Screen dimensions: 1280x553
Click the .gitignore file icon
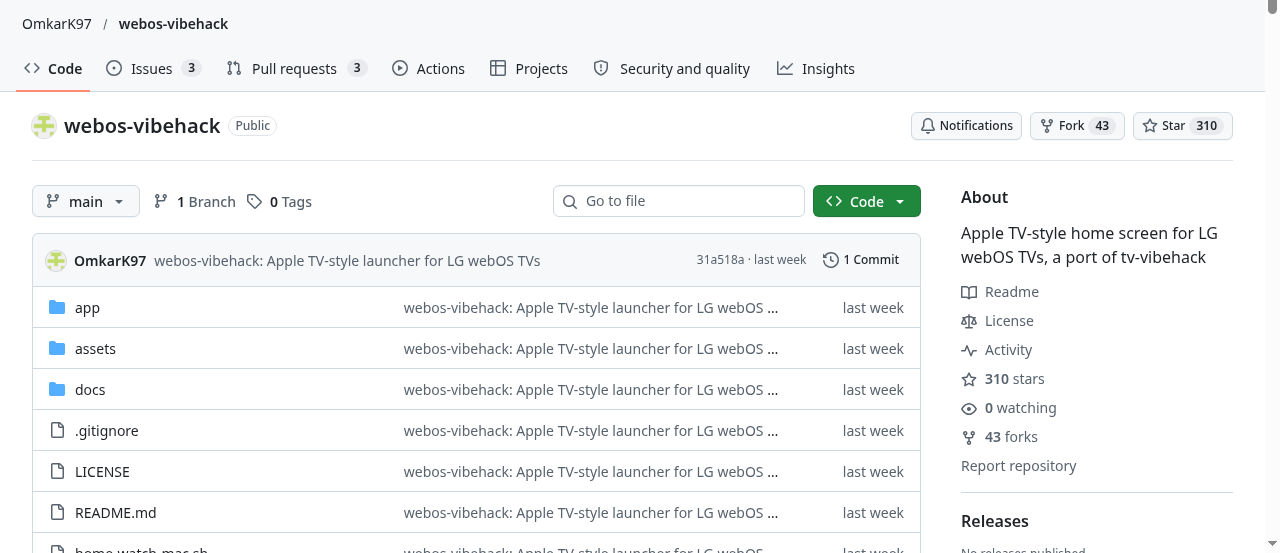pyautogui.click(x=57, y=430)
